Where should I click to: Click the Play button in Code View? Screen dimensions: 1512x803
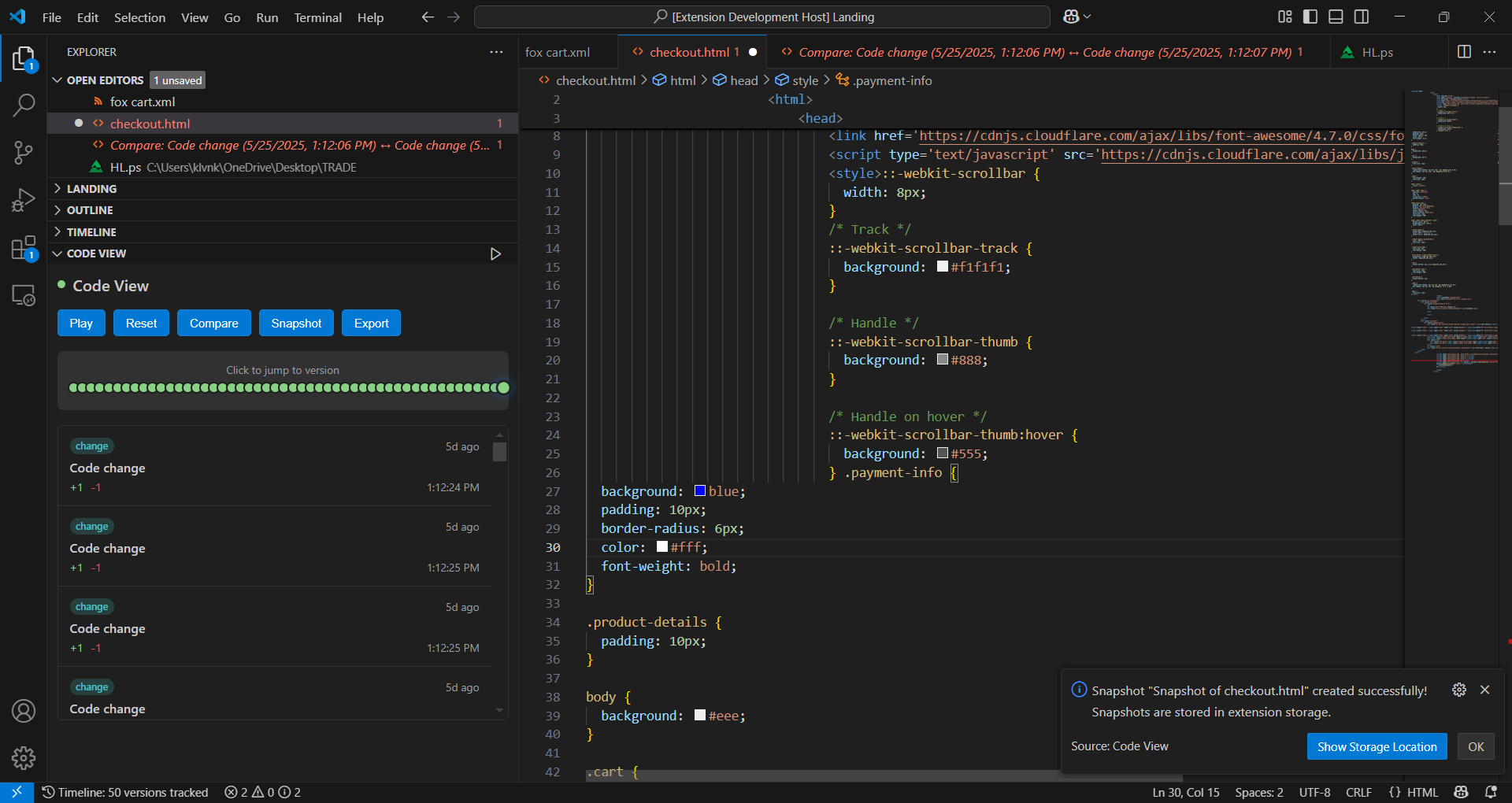coord(81,323)
